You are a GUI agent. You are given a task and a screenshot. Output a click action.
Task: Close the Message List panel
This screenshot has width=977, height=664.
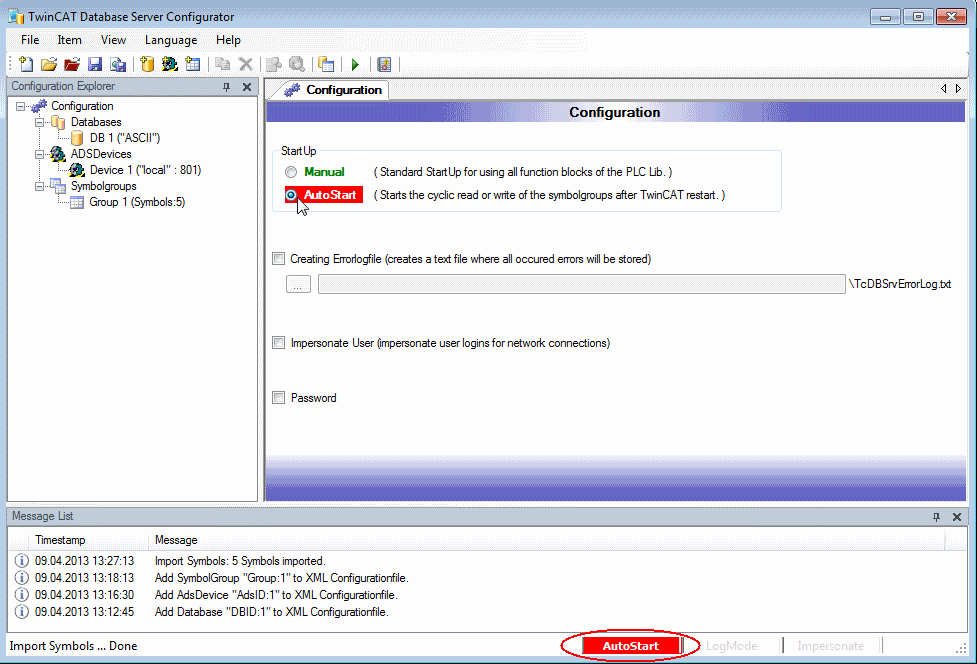(x=956, y=517)
